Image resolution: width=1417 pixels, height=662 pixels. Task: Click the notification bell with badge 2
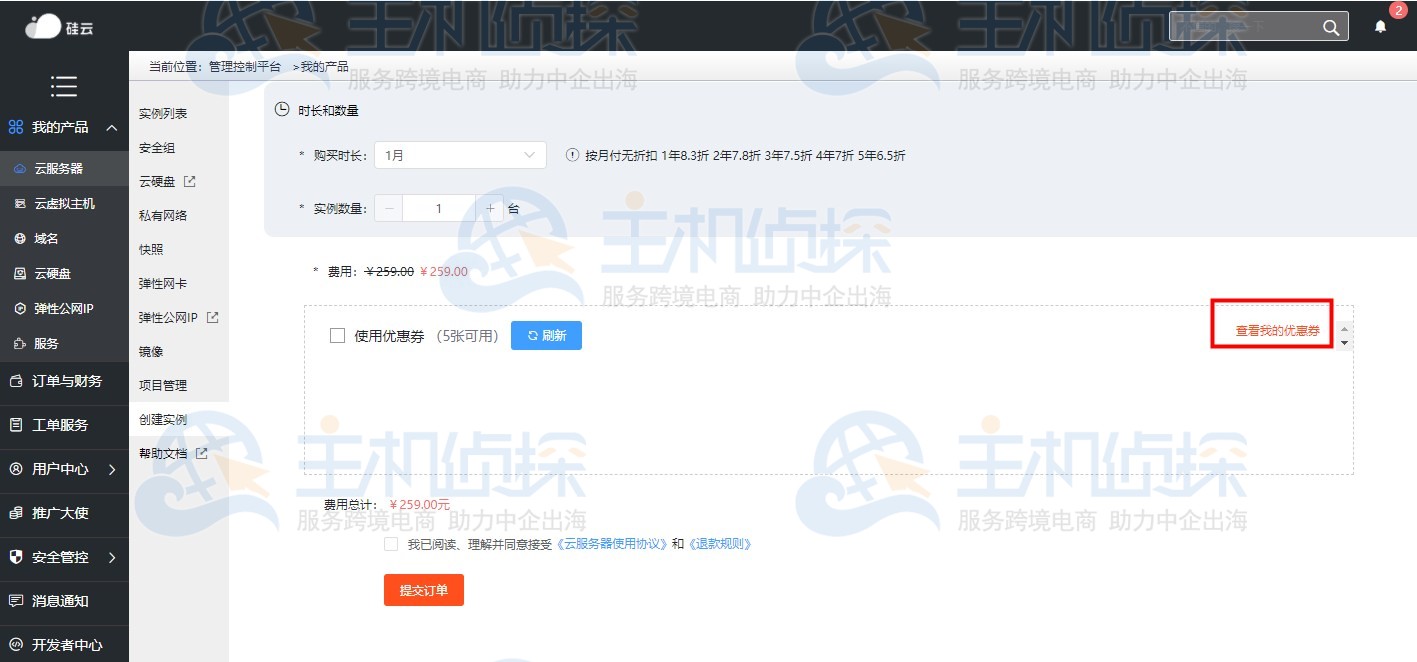point(1380,27)
